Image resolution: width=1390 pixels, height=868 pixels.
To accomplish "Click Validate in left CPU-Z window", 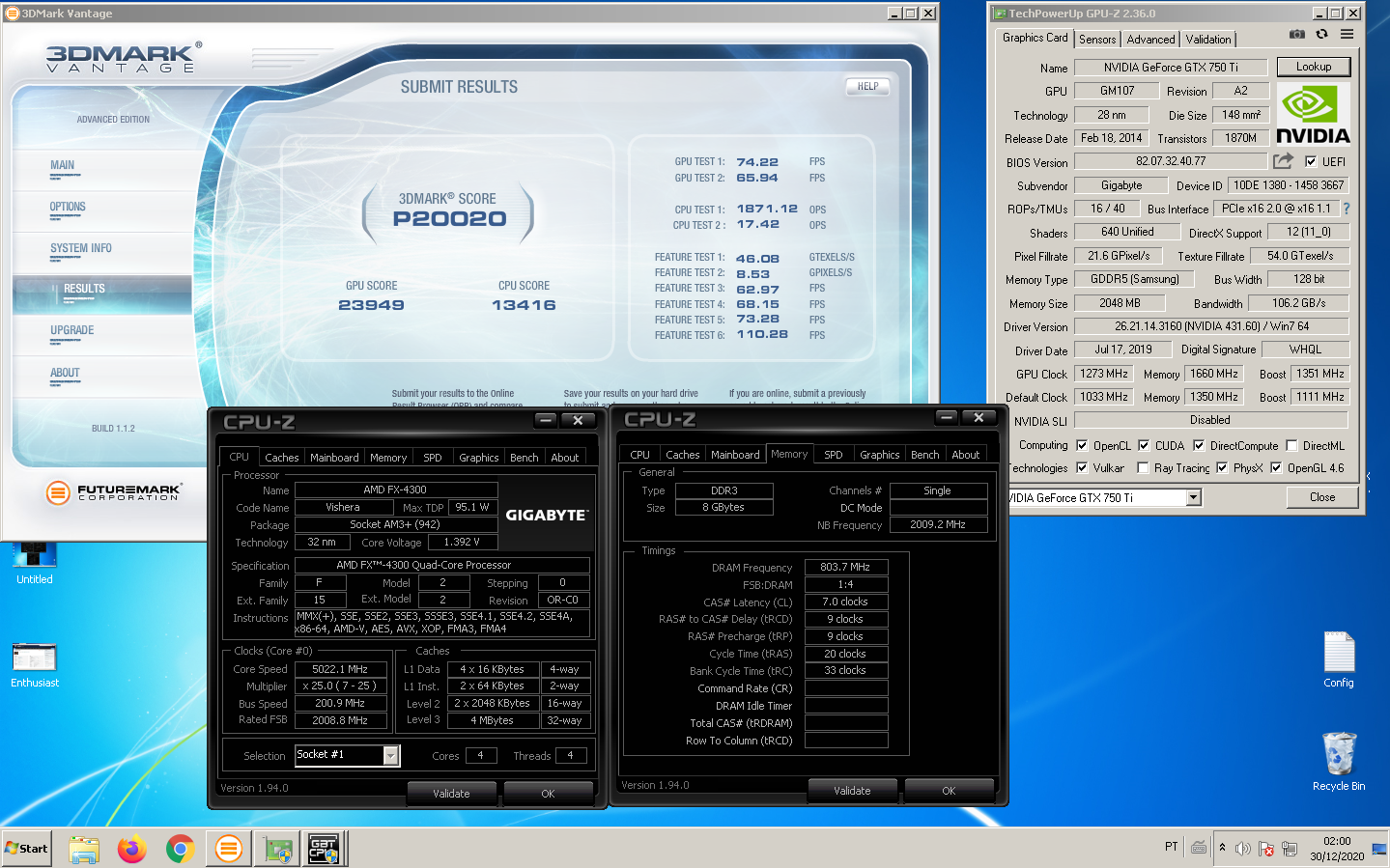I will (x=451, y=794).
